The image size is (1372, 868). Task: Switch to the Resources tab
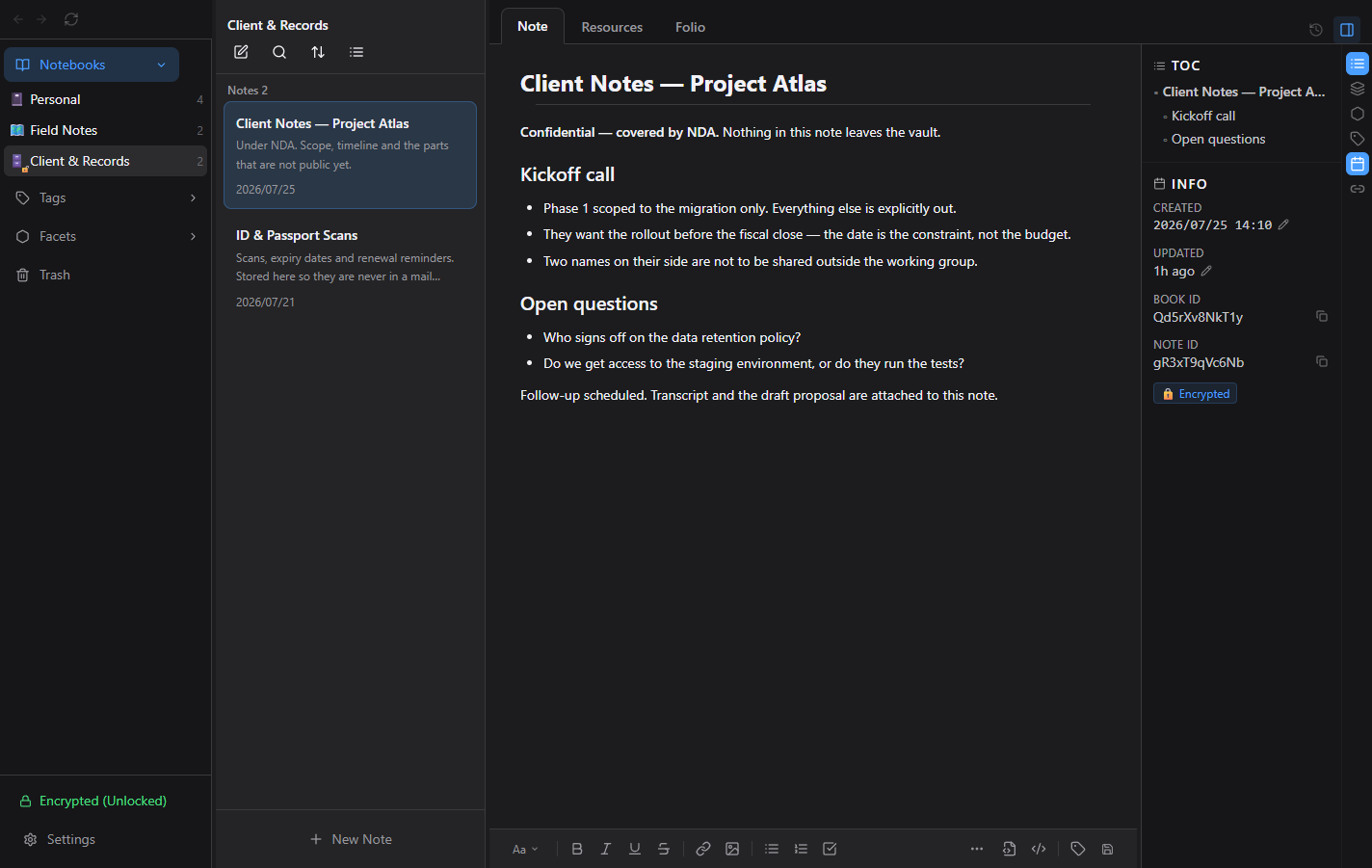[x=612, y=27]
